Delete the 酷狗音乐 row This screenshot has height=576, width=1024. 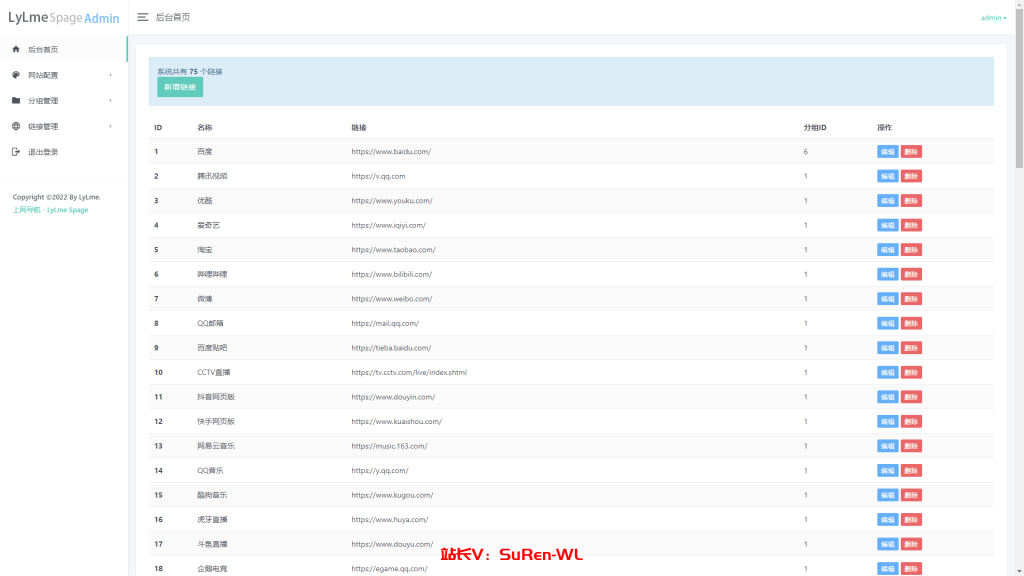911,495
